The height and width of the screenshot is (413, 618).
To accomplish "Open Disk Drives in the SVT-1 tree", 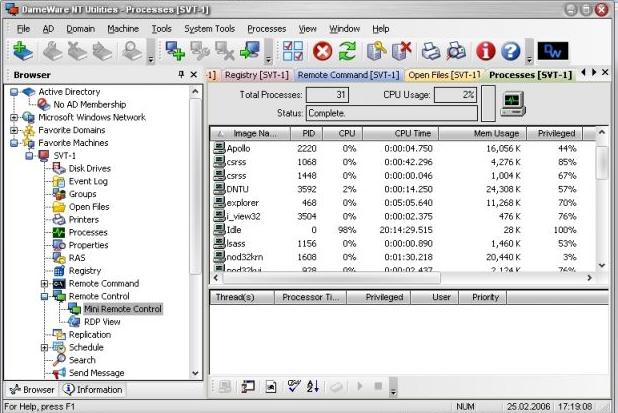I will click(90, 168).
